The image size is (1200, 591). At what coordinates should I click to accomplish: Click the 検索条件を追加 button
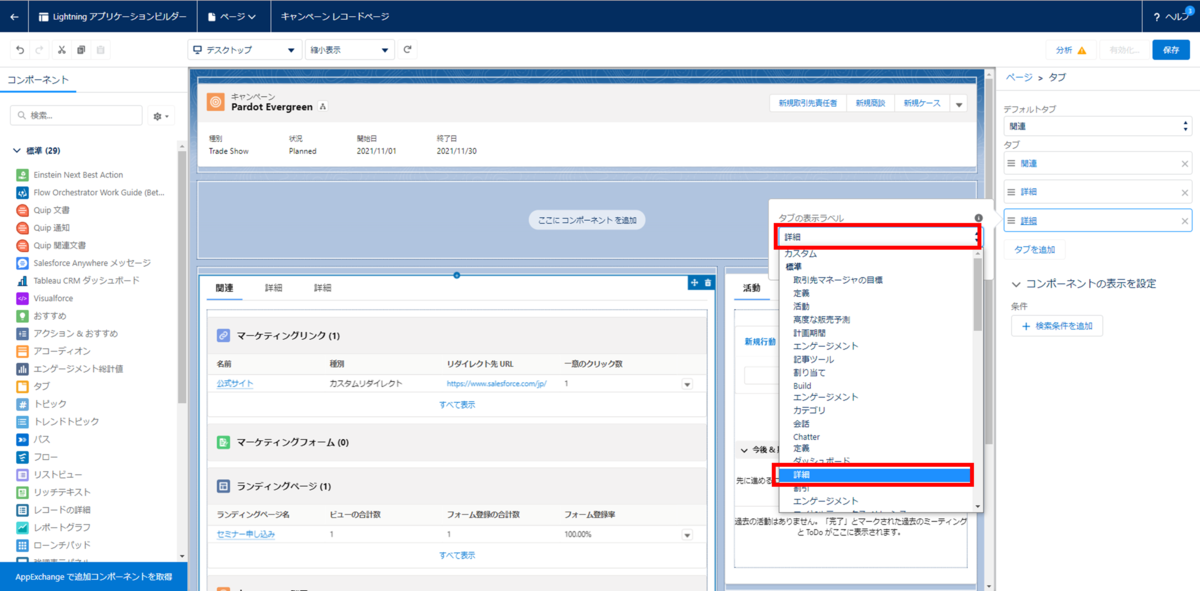tap(1057, 326)
